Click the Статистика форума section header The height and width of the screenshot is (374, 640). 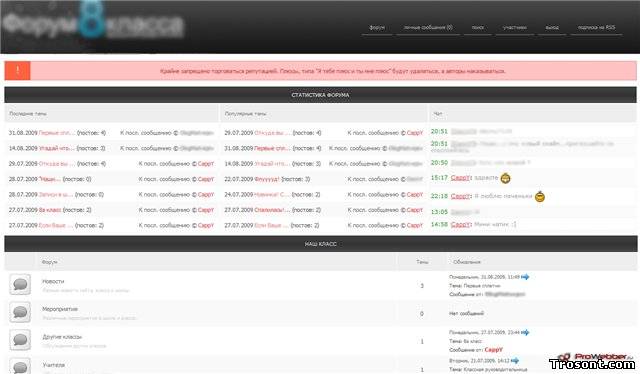(x=320, y=95)
